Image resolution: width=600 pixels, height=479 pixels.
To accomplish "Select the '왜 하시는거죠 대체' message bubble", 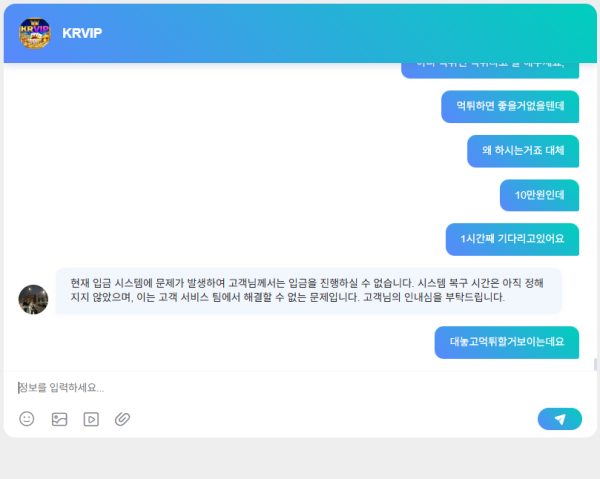I will (523, 150).
